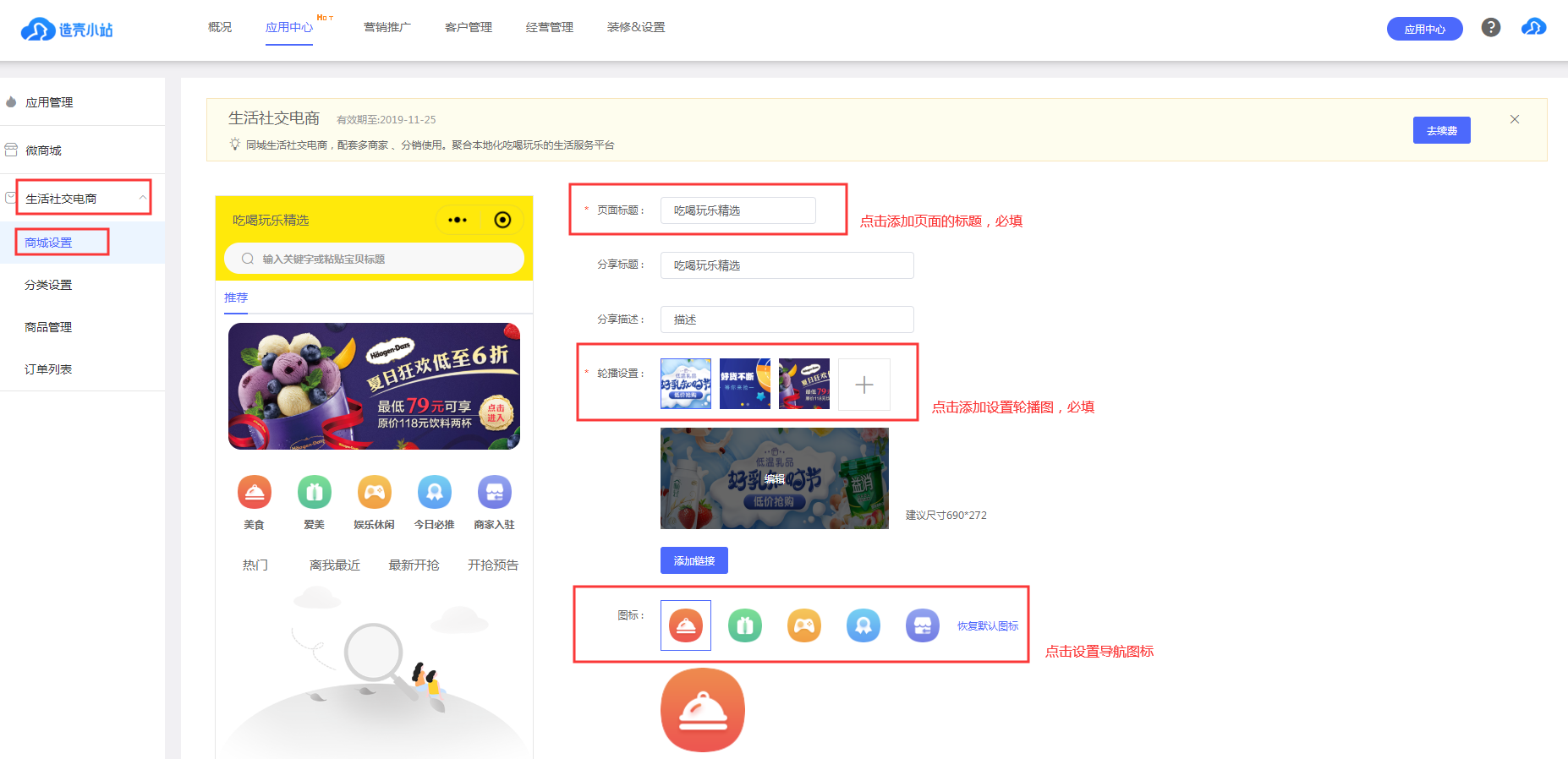Tap the 娱乐休闲 icon in phone preview

coord(375,492)
